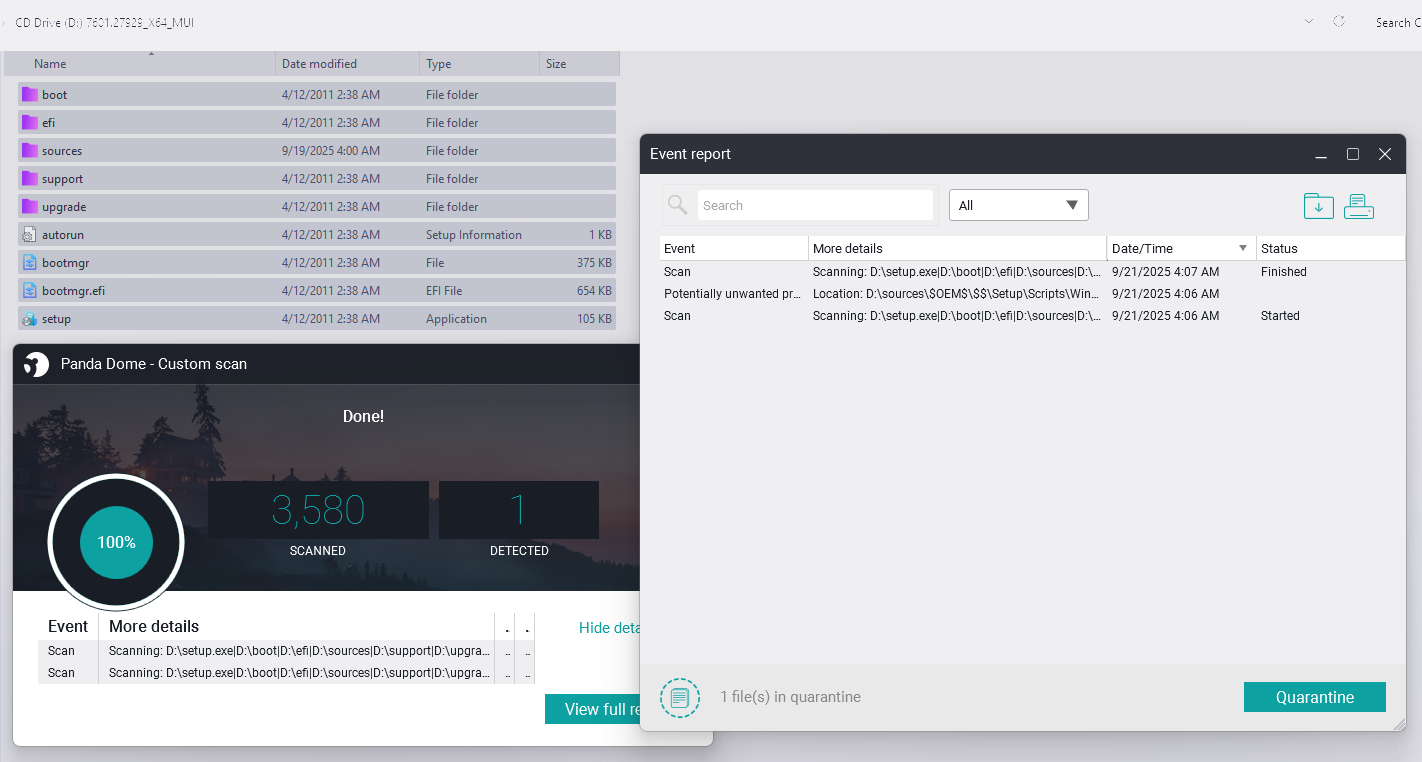Select the boot folder icon

click(x=29, y=95)
